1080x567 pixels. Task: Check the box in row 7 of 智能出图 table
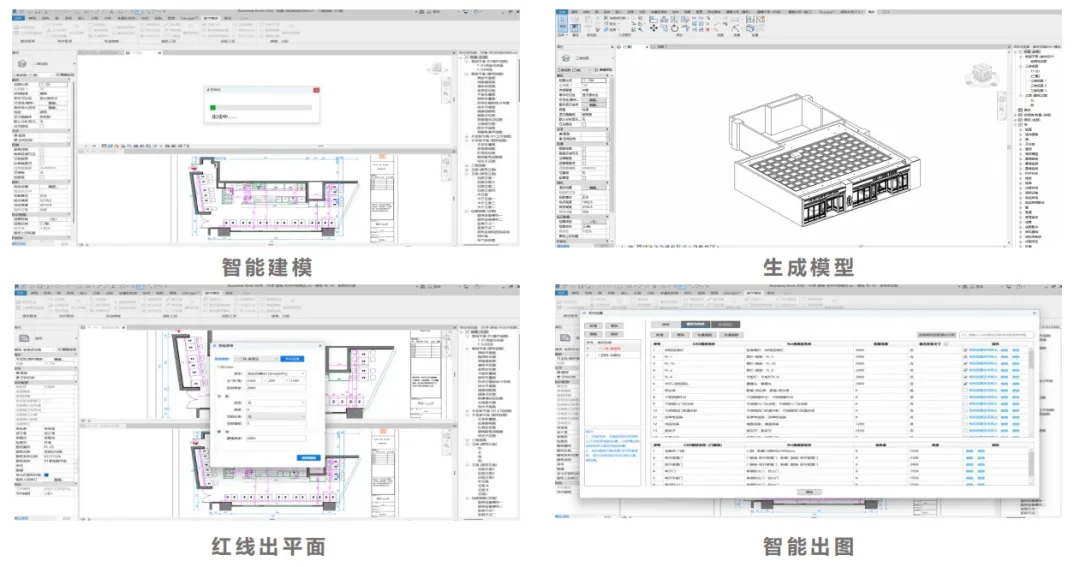(x=966, y=390)
